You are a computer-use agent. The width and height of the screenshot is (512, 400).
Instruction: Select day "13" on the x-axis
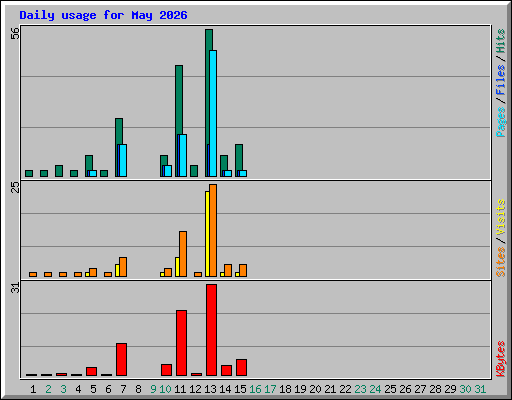[210, 389]
